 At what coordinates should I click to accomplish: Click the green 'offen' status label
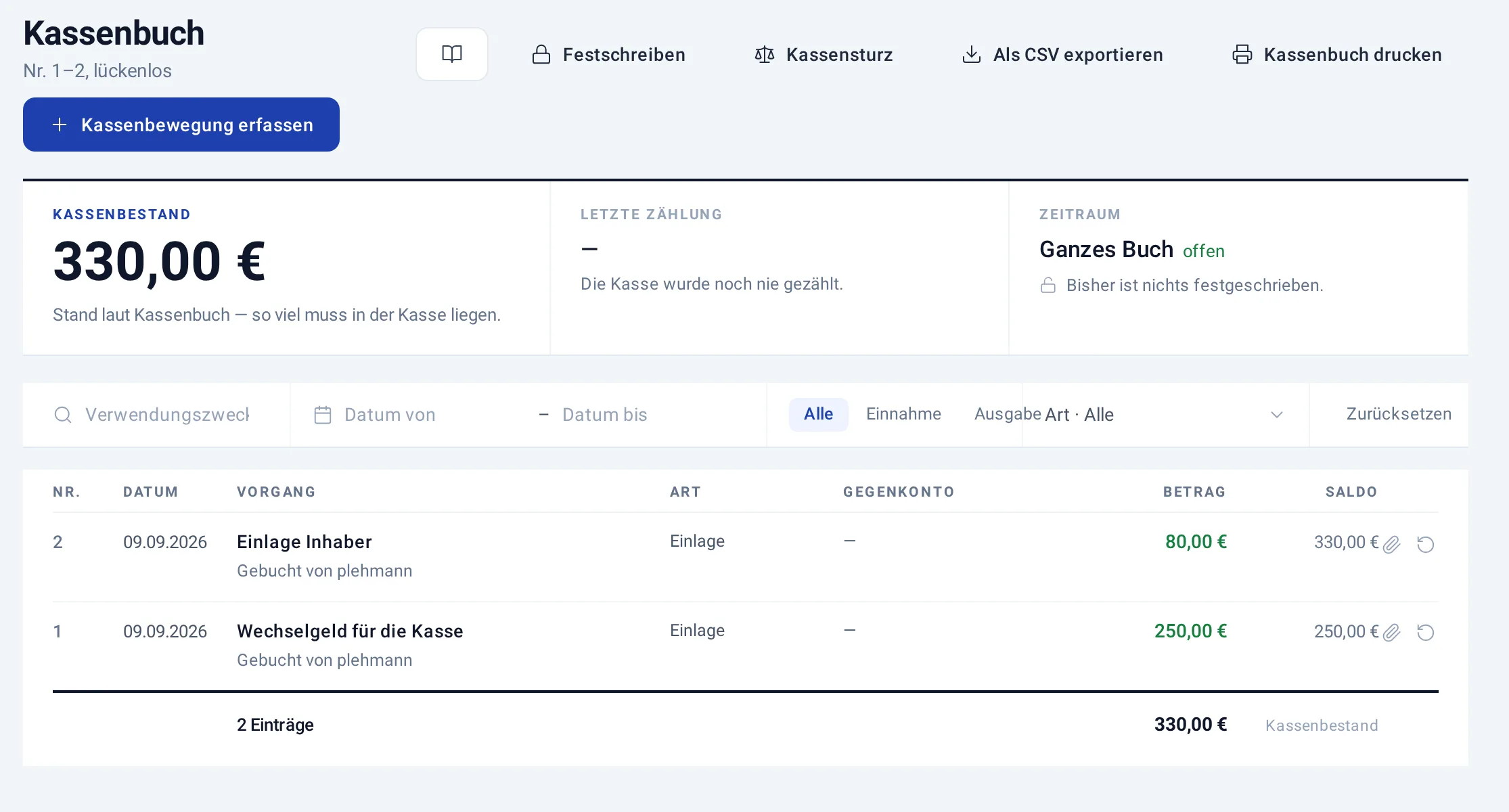click(x=1204, y=251)
